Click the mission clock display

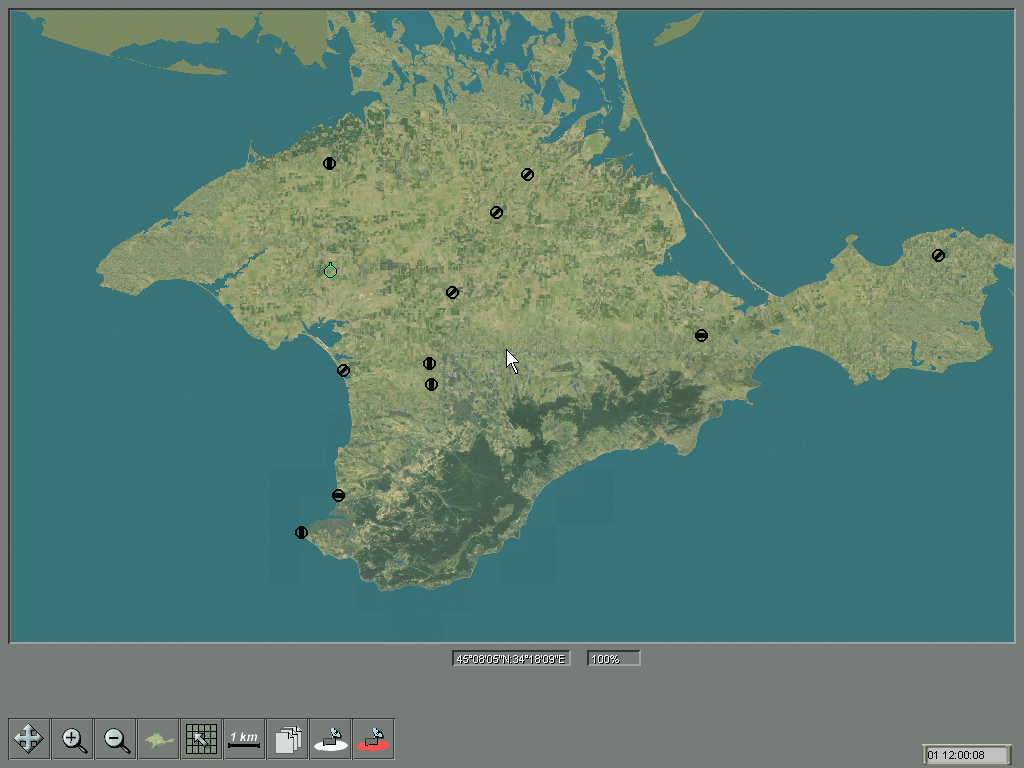pyautogui.click(x=967, y=754)
